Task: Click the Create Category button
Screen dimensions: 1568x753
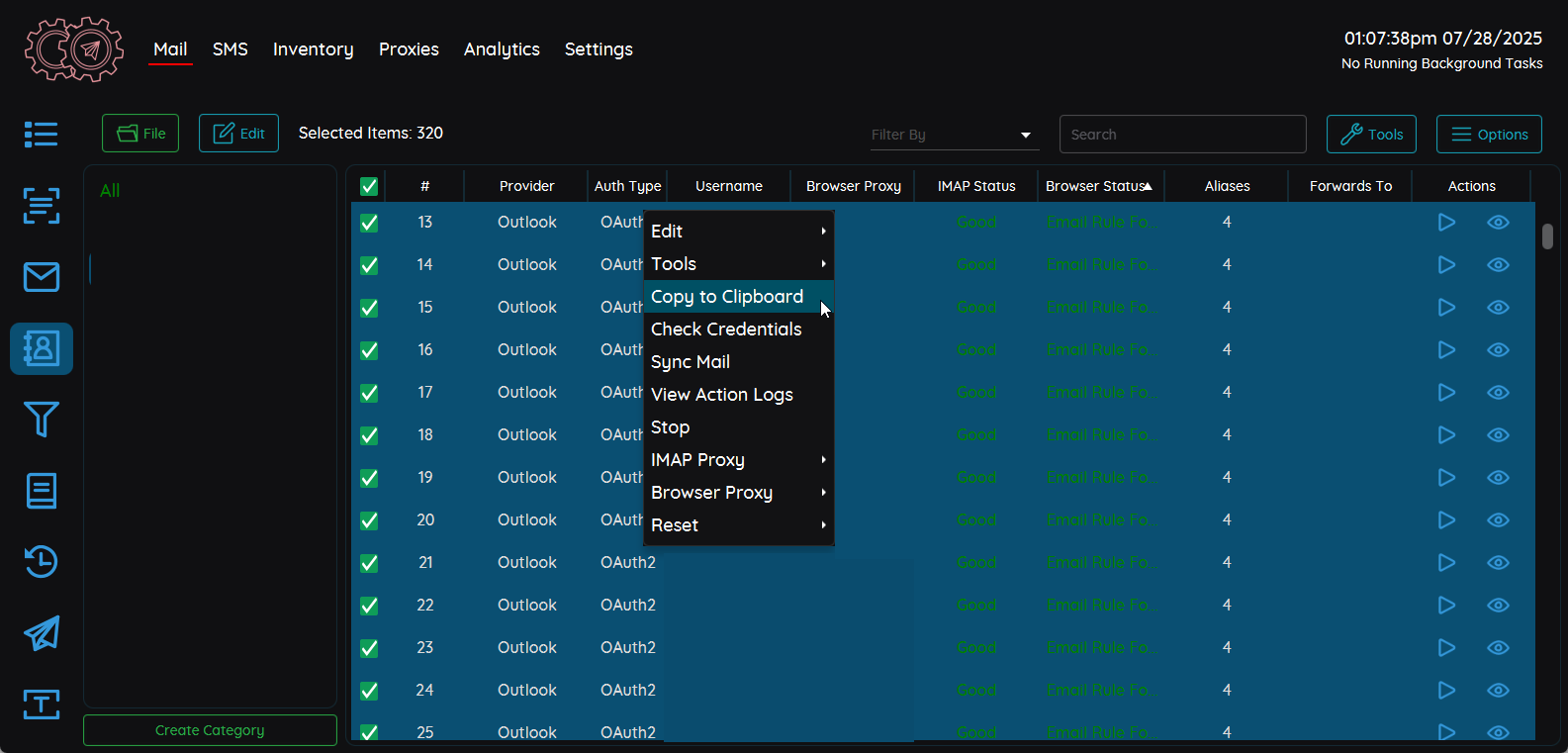Action: pyautogui.click(x=210, y=730)
